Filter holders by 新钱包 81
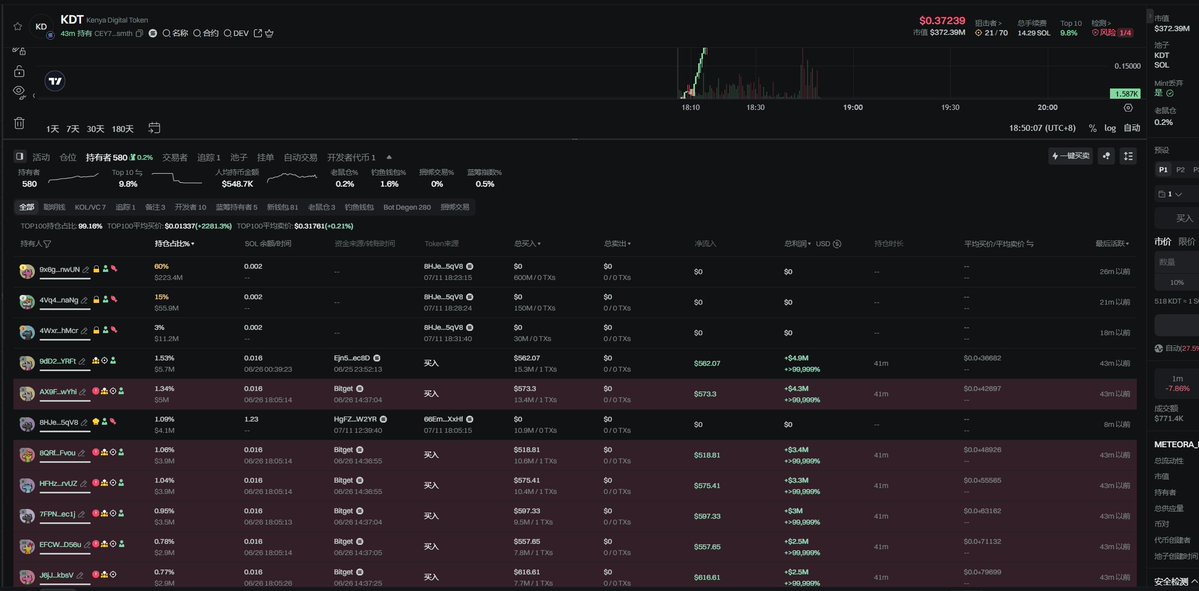1199x591 pixels. [282, 207]
